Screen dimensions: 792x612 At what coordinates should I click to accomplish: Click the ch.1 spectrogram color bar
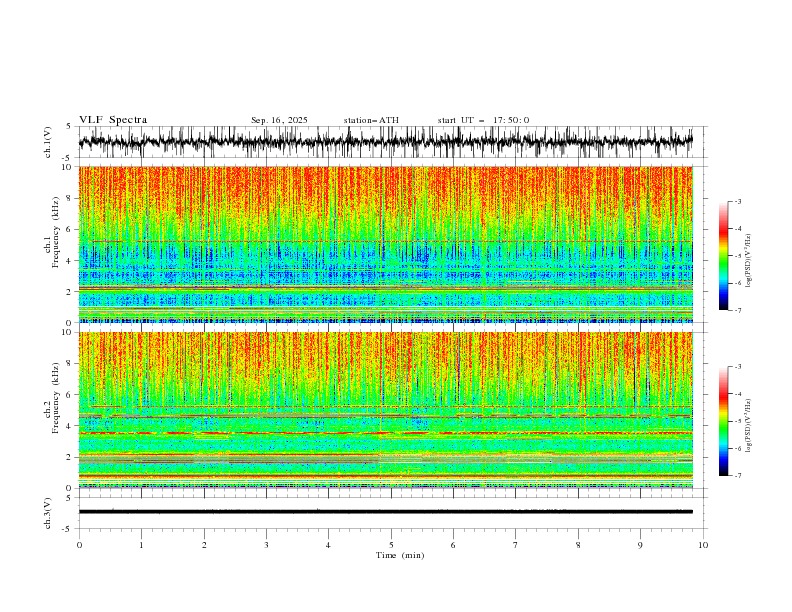(723, 256)
